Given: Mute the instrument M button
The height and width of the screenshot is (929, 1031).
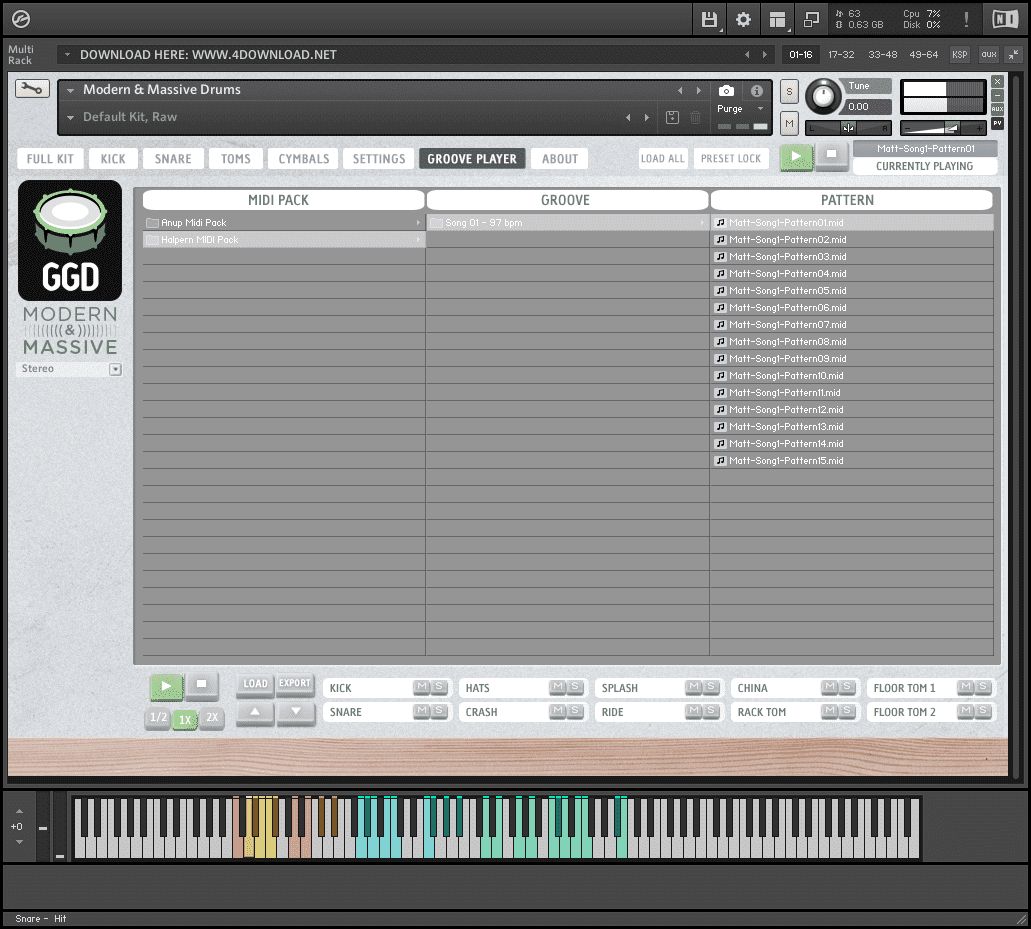Looking at the screenshot, I should tap(789, 123).
